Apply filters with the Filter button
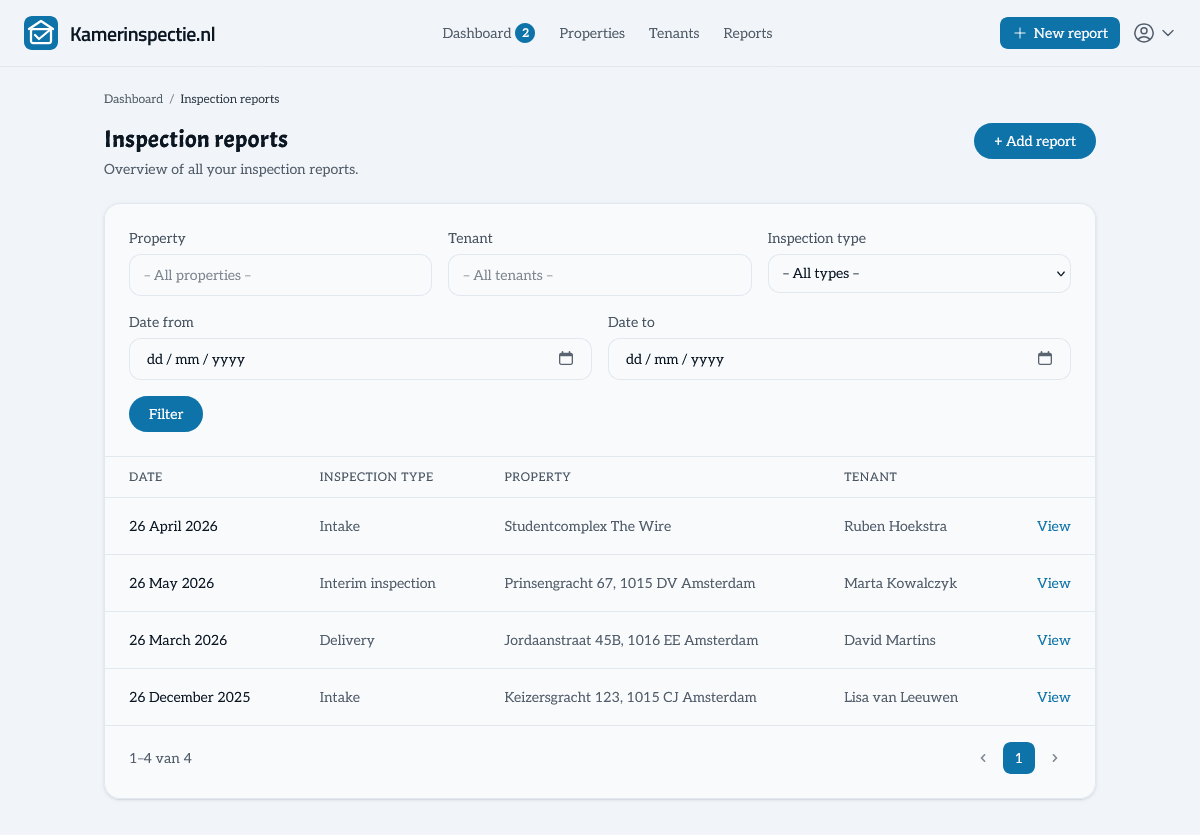The image size is (1200, 835). (166, 414)
